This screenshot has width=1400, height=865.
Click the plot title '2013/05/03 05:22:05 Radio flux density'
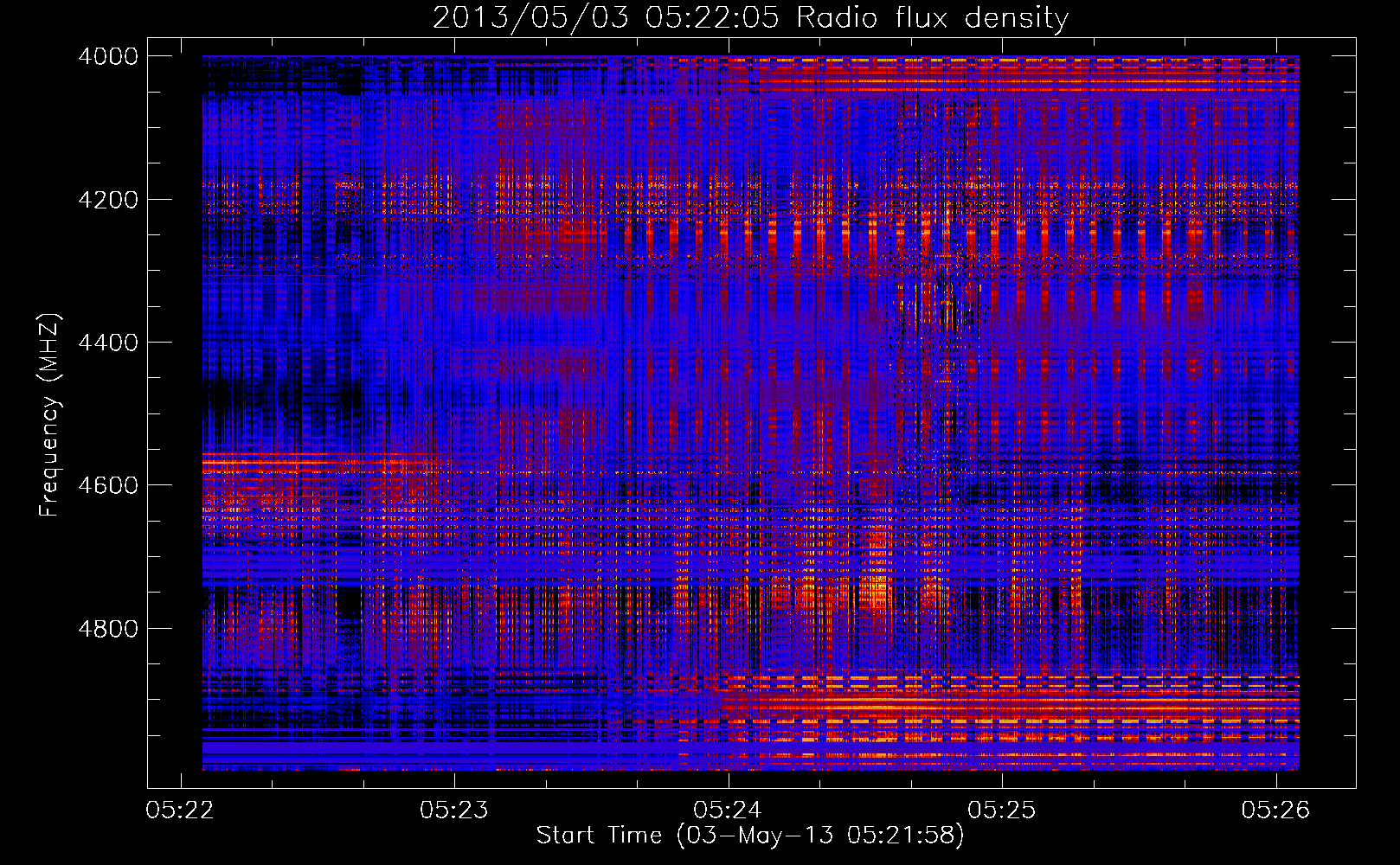(x=750, y=17)
